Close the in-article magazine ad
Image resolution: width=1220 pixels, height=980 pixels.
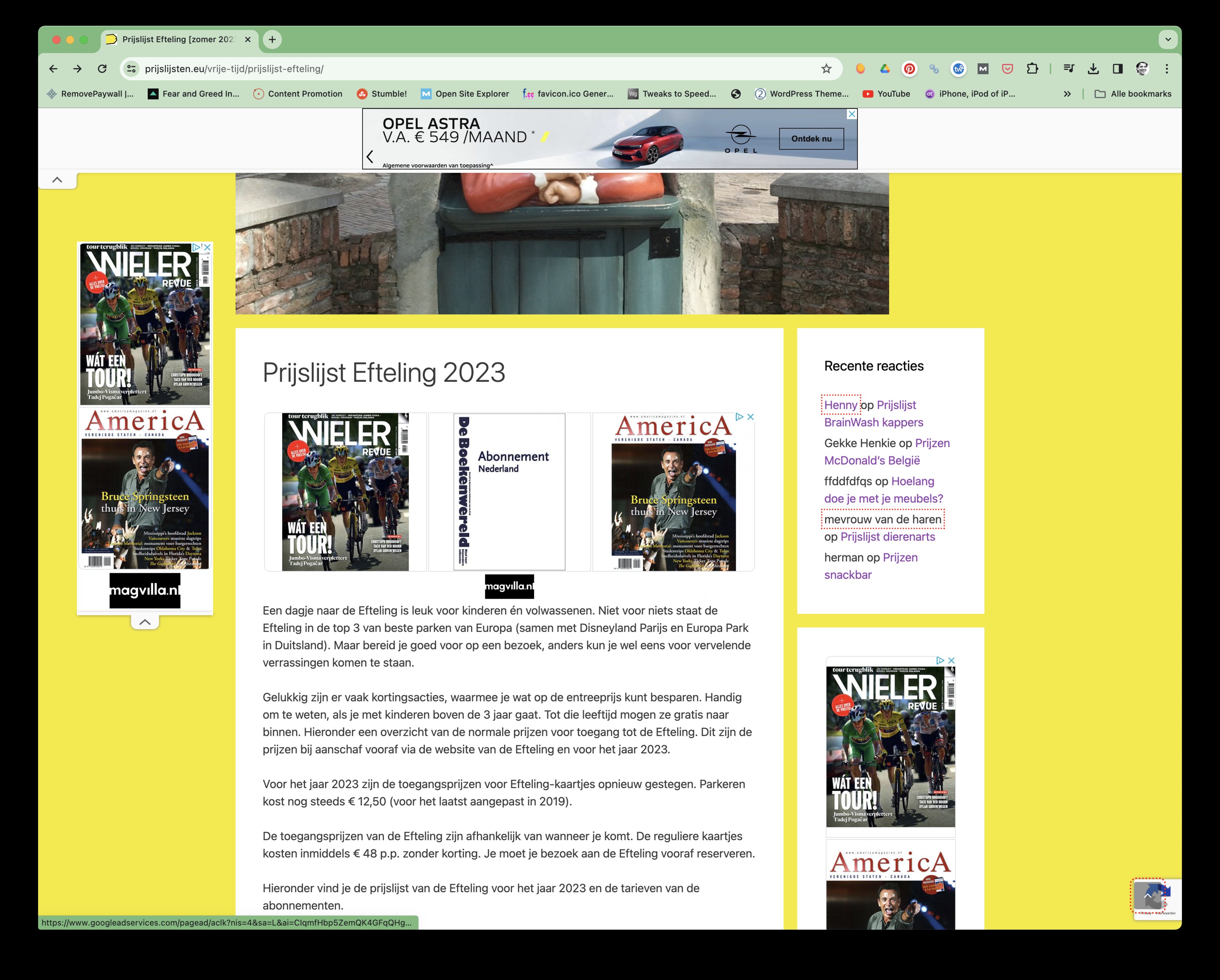tap(750, 417)
